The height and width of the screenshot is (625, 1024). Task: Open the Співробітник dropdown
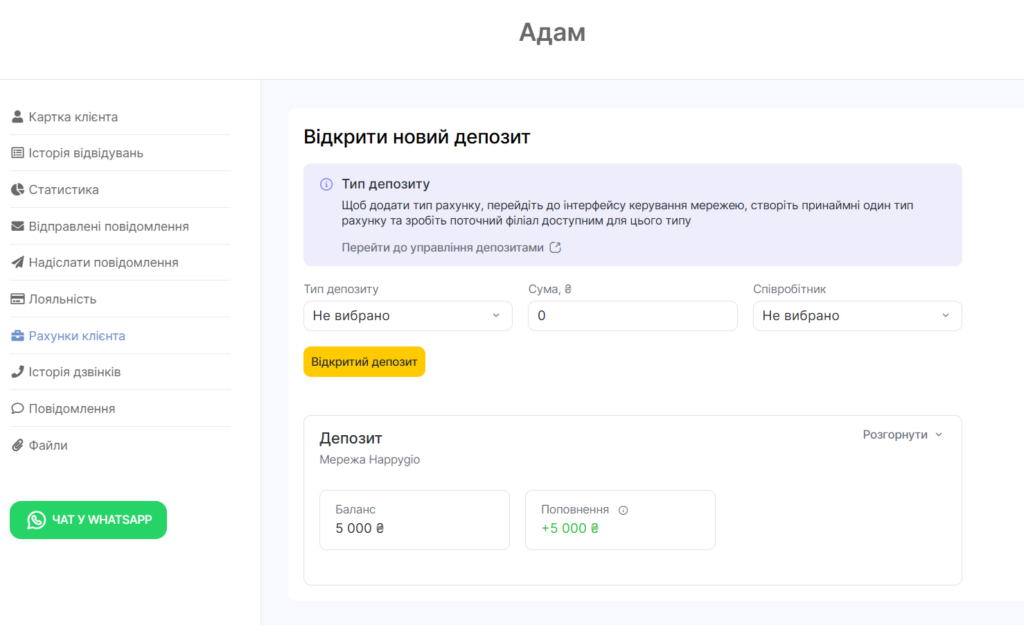point(856,316)
